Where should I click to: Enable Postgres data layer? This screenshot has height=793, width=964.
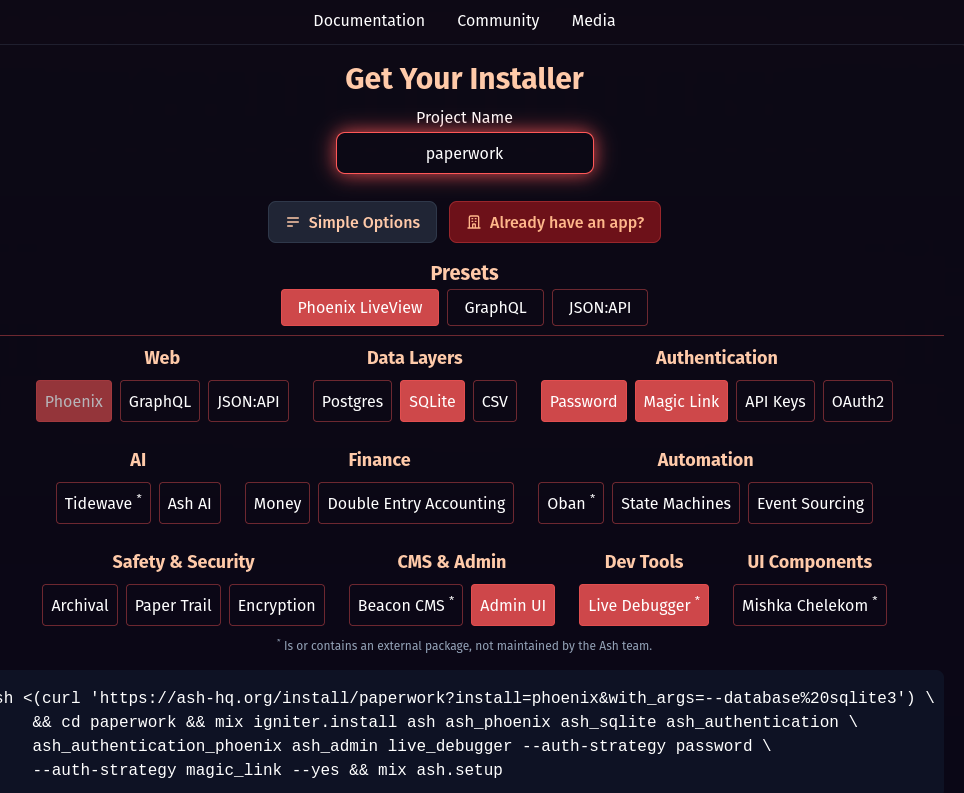tap(352, 401)
